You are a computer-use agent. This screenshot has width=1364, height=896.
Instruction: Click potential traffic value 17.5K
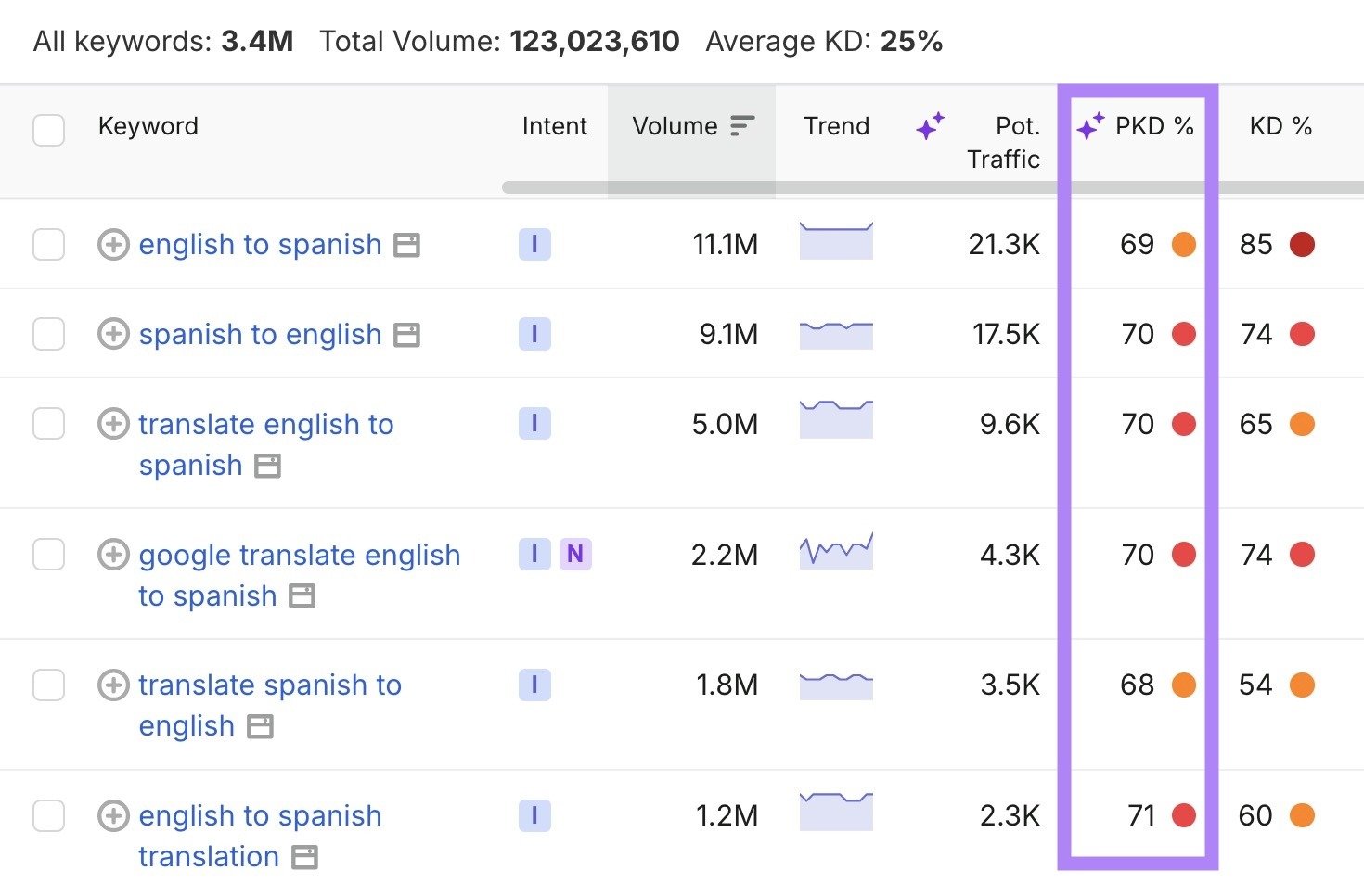1006,334
